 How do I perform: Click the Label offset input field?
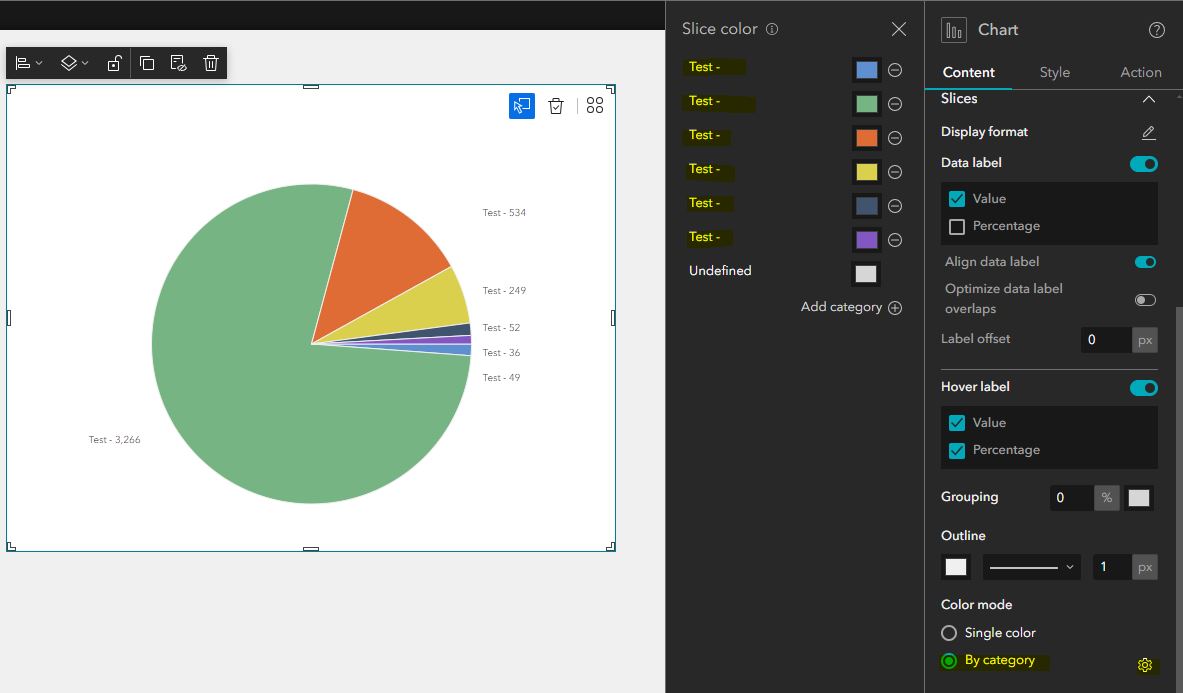(1107, 339)
